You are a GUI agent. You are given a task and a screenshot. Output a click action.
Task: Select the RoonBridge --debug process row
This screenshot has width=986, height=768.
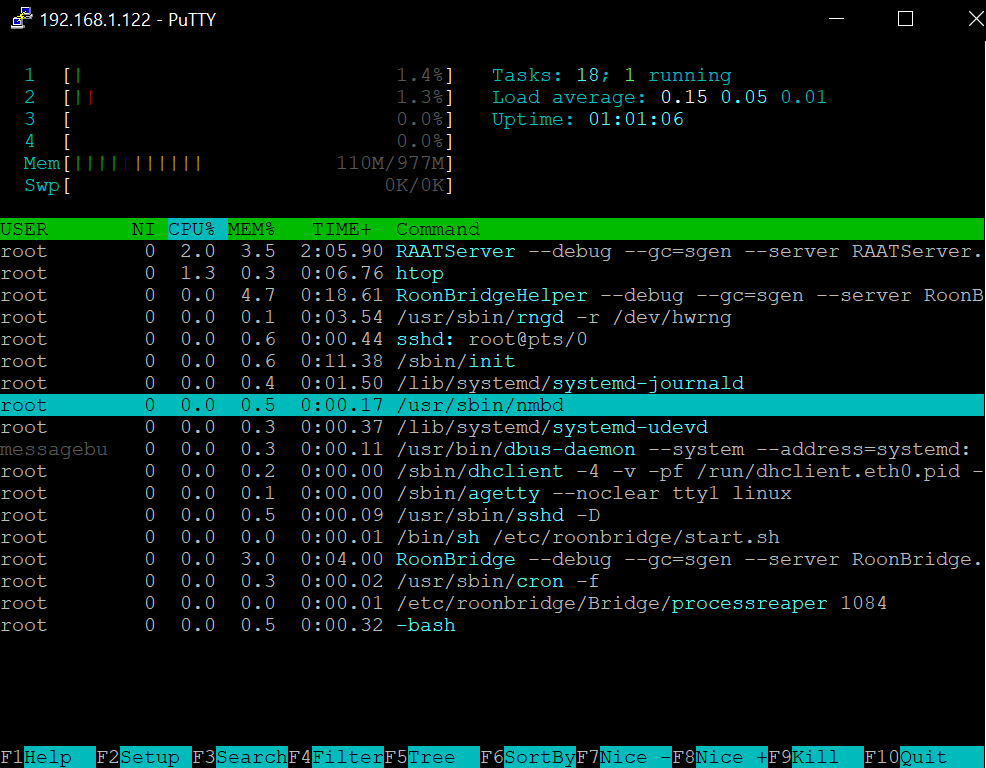click(x=492, y=559)
